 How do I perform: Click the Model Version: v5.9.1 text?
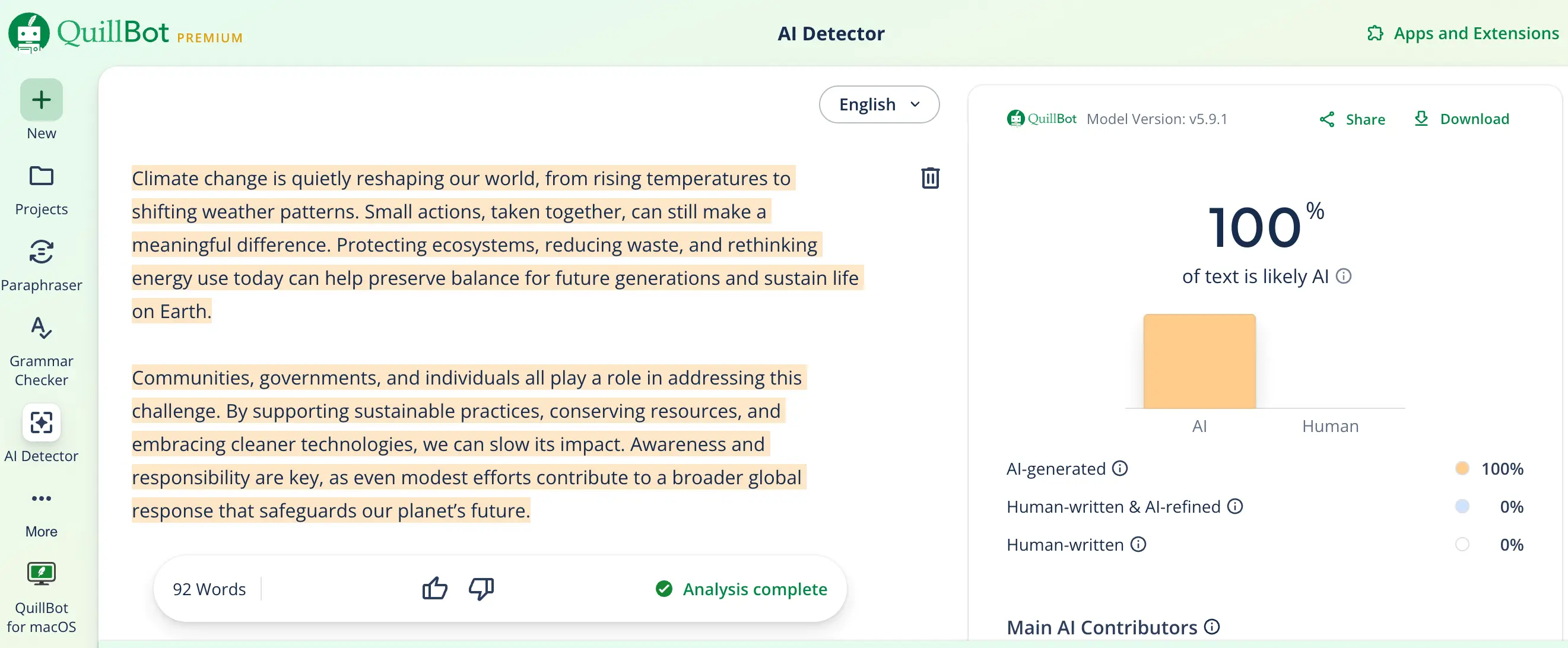(x=1156, y=119)
